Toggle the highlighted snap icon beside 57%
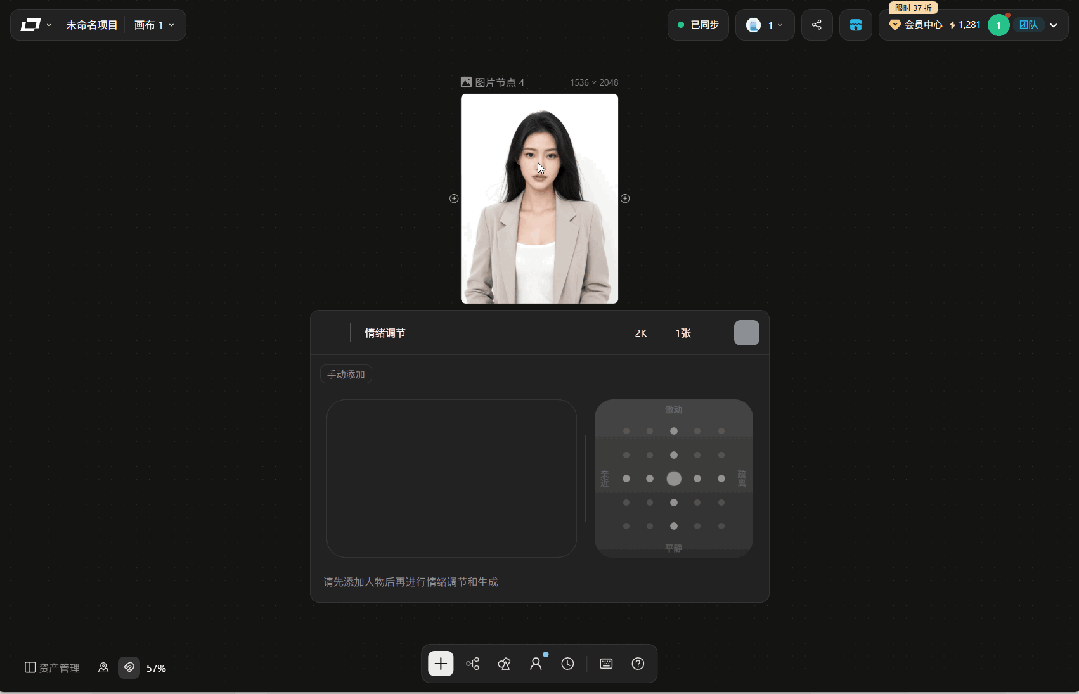The image size is (1079, 694). coord(129,667)
